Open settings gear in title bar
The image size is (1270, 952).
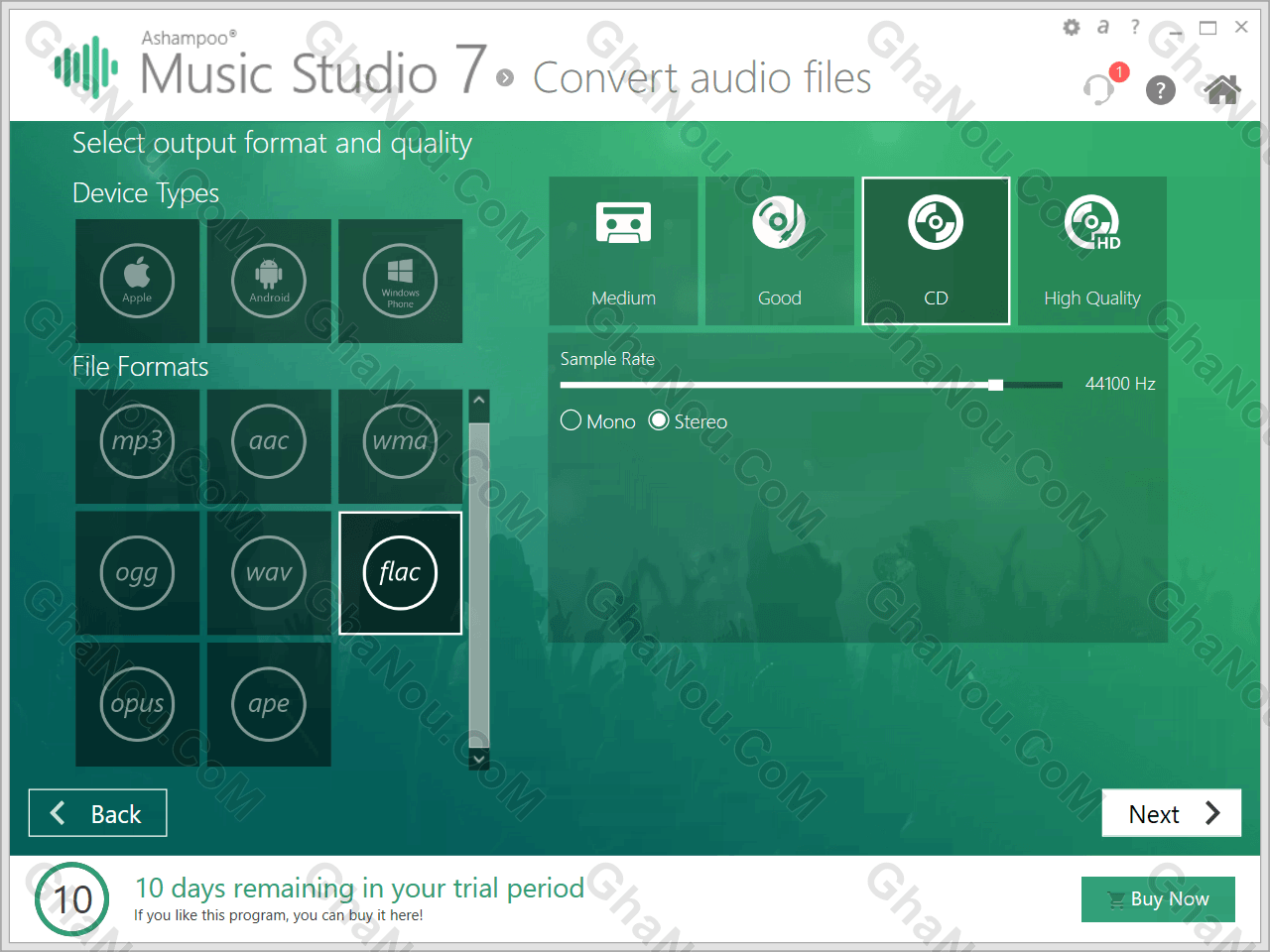coord(1072,28)
